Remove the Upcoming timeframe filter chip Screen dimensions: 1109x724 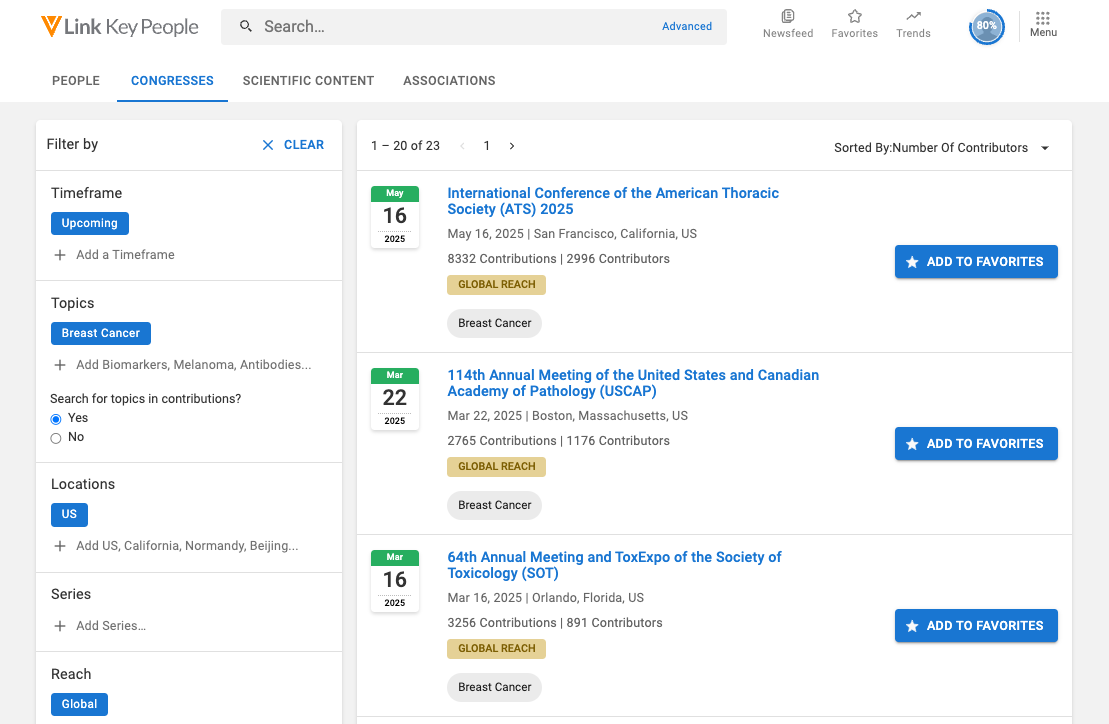pos(90,224)
